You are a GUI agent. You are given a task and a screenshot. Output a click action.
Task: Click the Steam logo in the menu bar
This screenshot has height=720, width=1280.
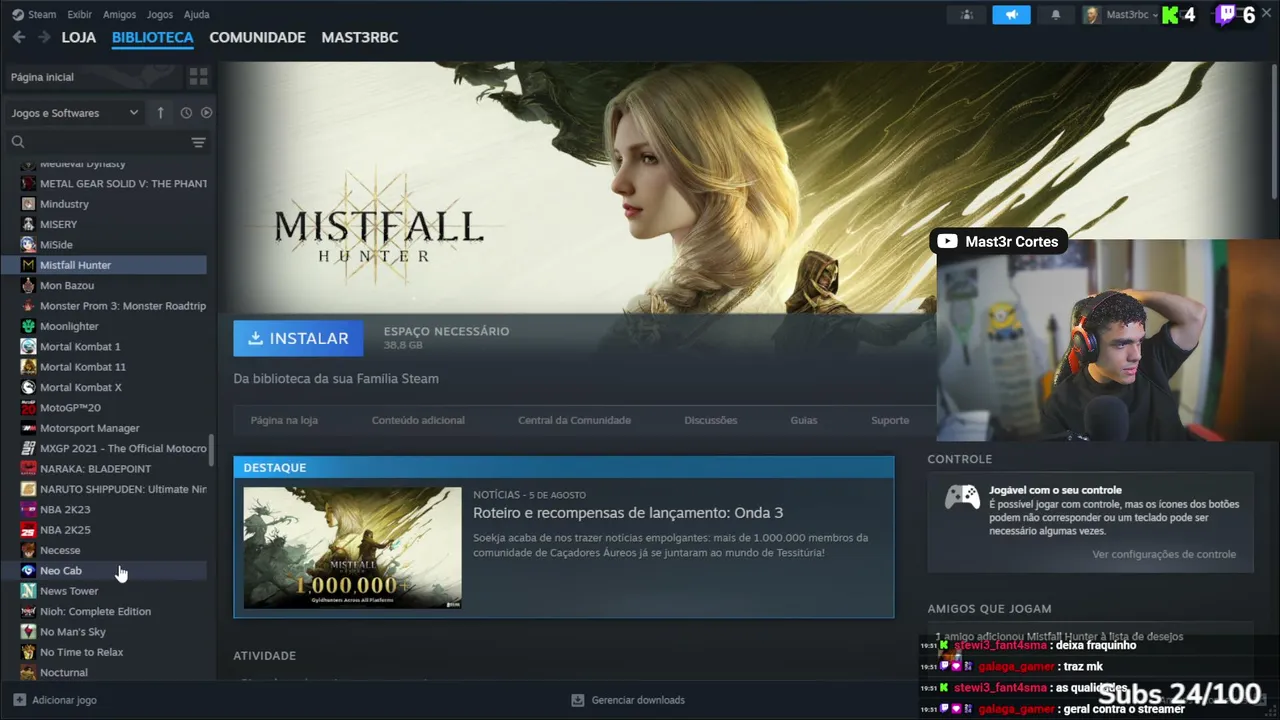[18, 15]
